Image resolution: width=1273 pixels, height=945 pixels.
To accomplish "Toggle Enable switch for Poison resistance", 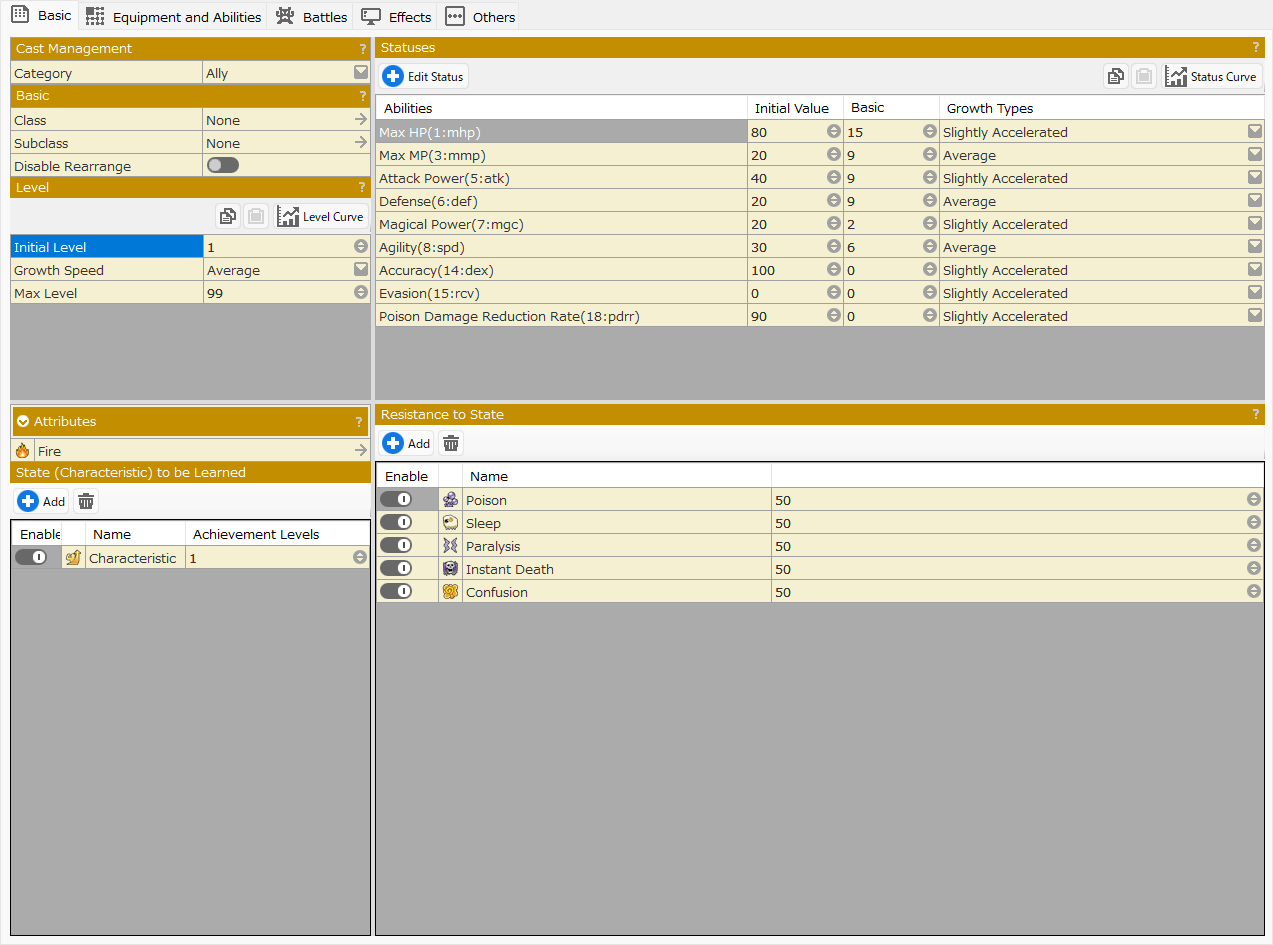I will coord(396,500).
